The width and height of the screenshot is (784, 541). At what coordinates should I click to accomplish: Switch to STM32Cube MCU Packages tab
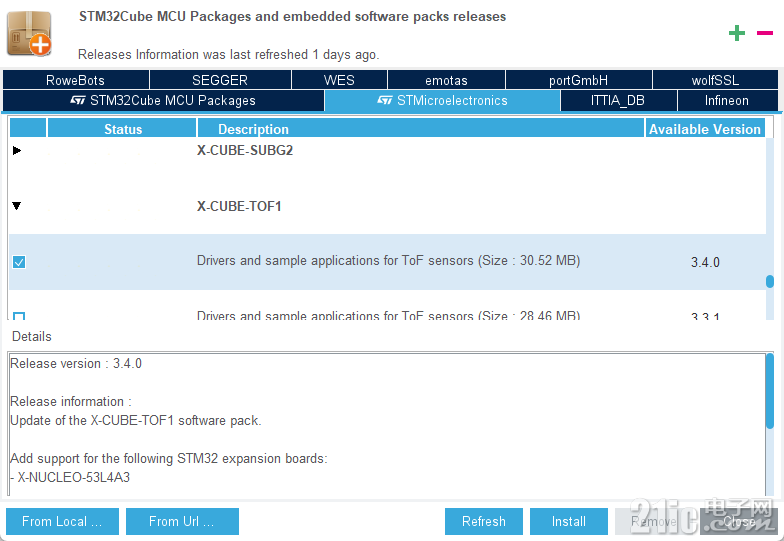coord(163,100)
